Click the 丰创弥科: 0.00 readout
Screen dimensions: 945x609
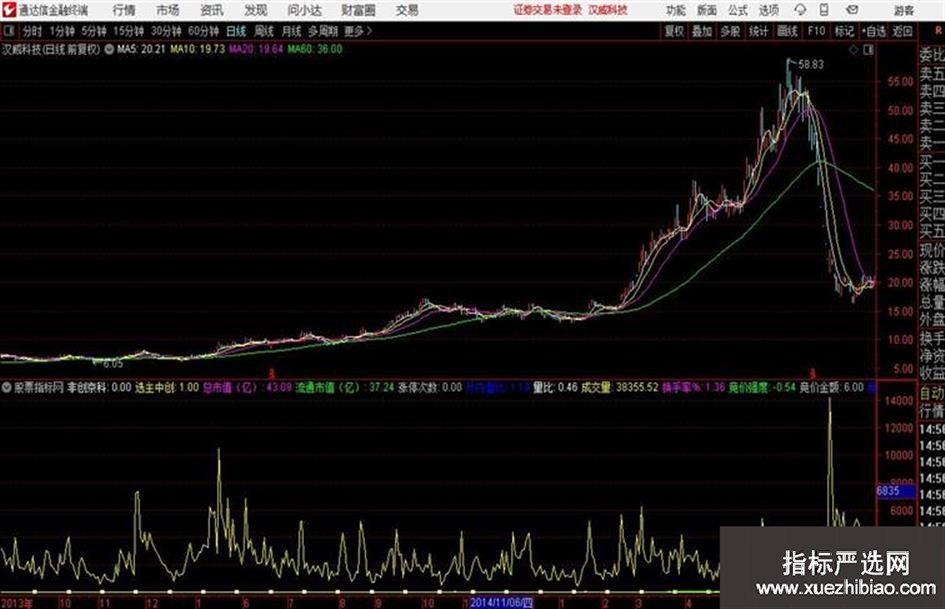coord(99,387)
